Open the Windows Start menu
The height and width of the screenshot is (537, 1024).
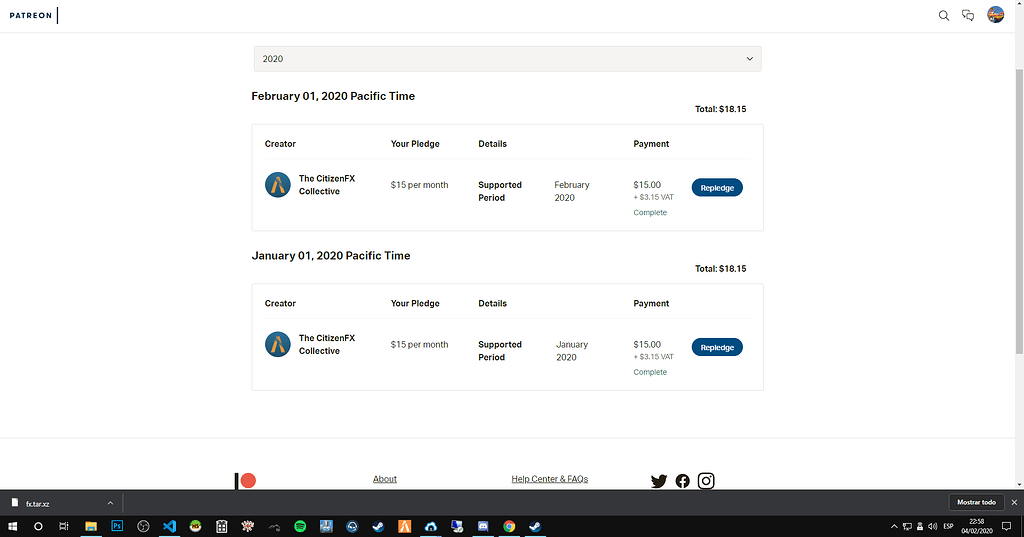coord(12,526)
